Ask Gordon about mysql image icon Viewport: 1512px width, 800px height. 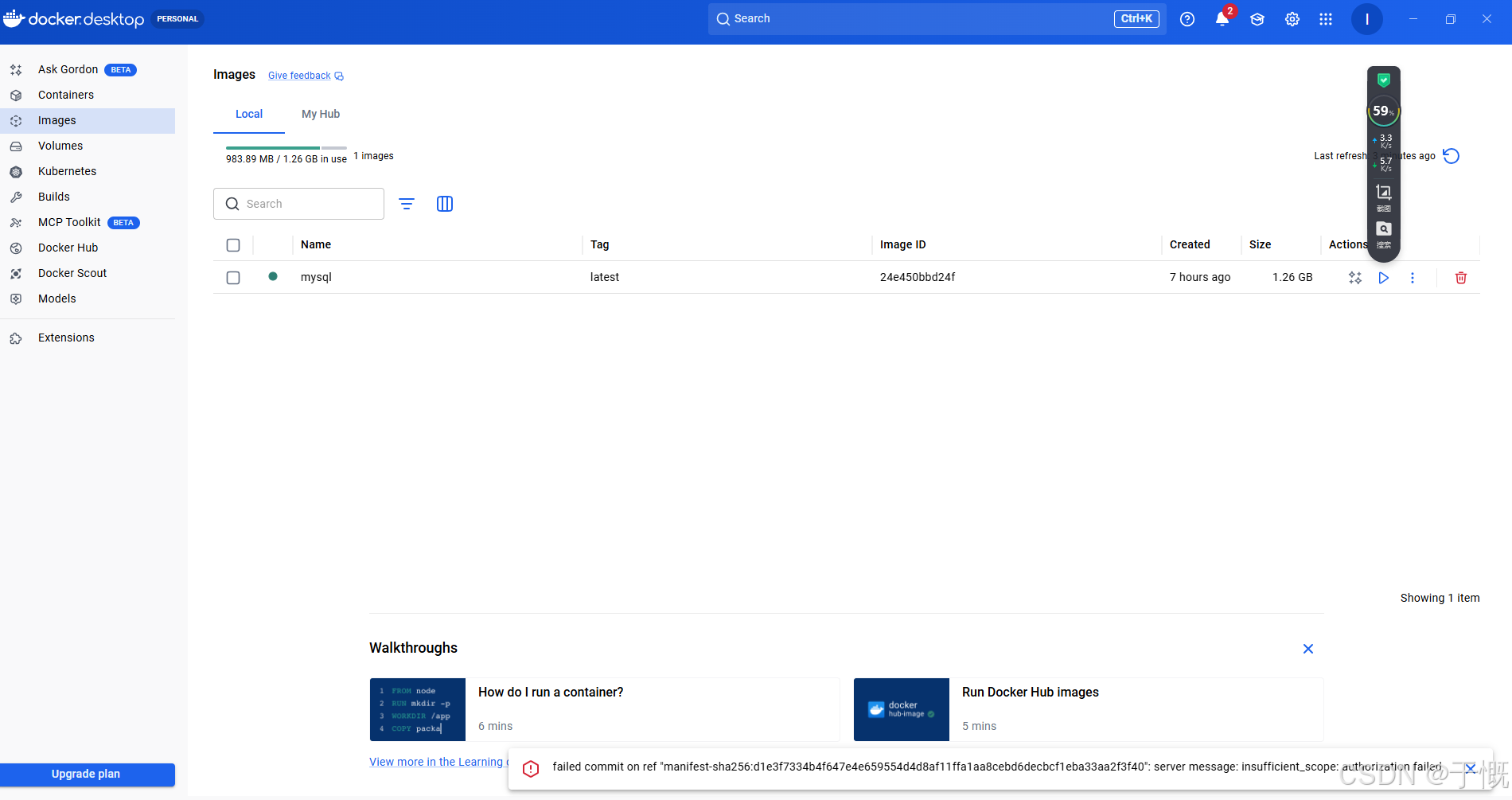click(1355, 278)
